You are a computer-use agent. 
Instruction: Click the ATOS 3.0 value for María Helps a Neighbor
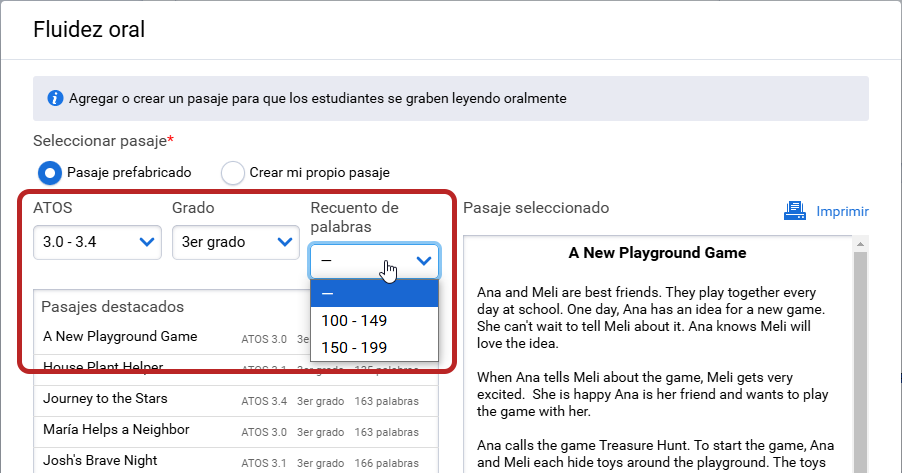(x=264, y=432)
